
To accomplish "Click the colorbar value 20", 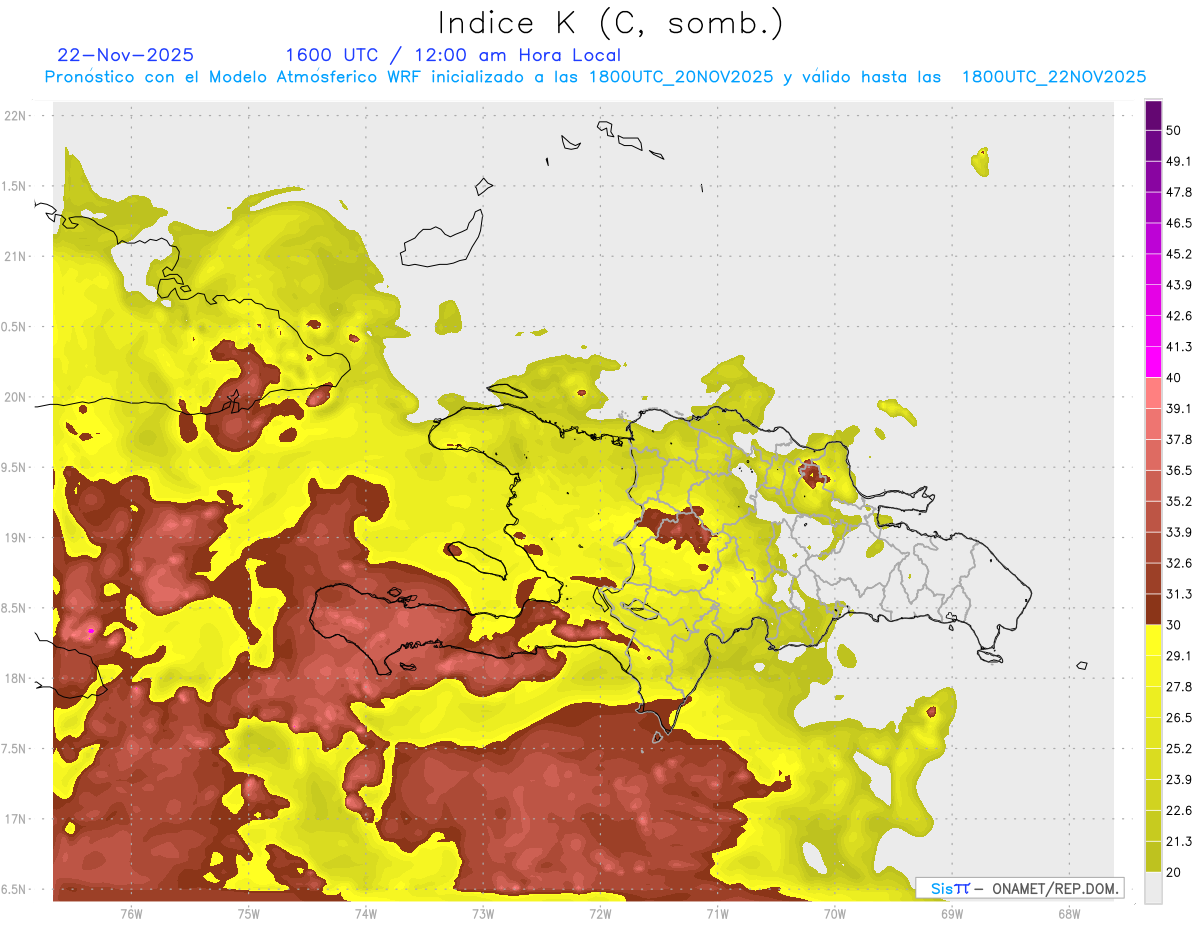I will click(x=1174, y=873).
